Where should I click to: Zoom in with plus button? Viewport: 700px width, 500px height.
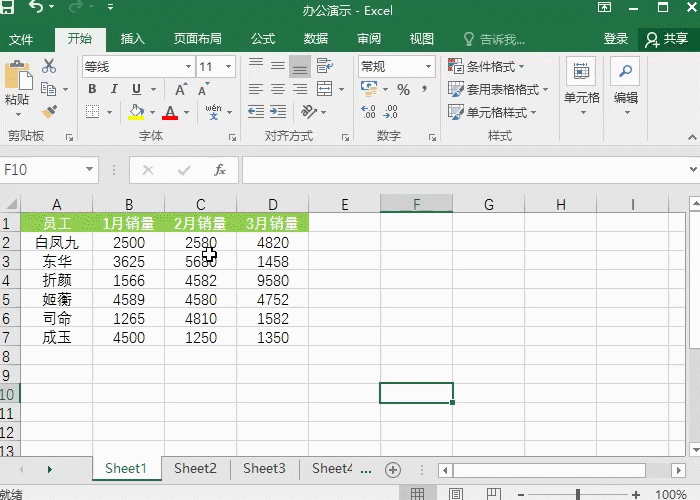[x=635, y=494]
